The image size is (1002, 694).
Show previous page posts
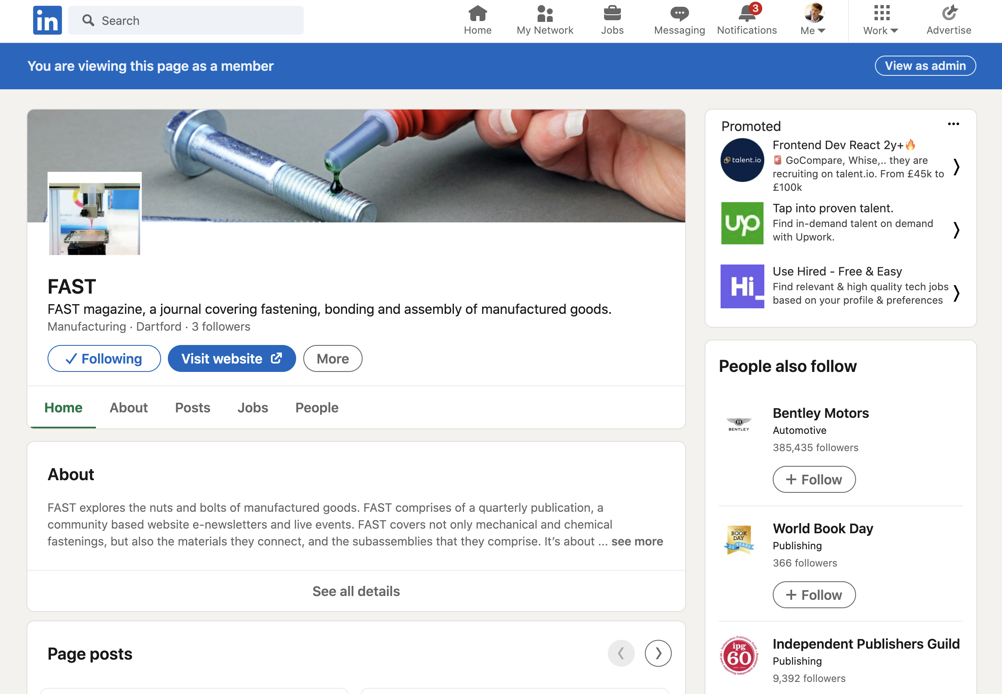tap(621, 653)
